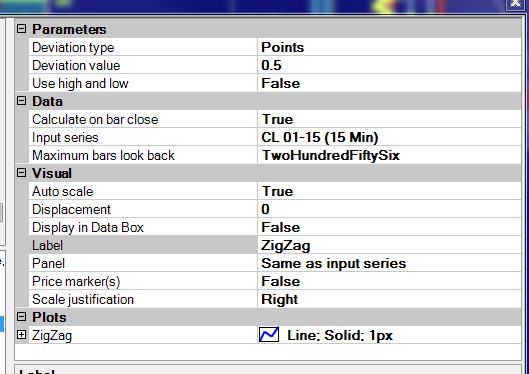
Task: Change Calculate on bar close value True
Action: point(389,119)
